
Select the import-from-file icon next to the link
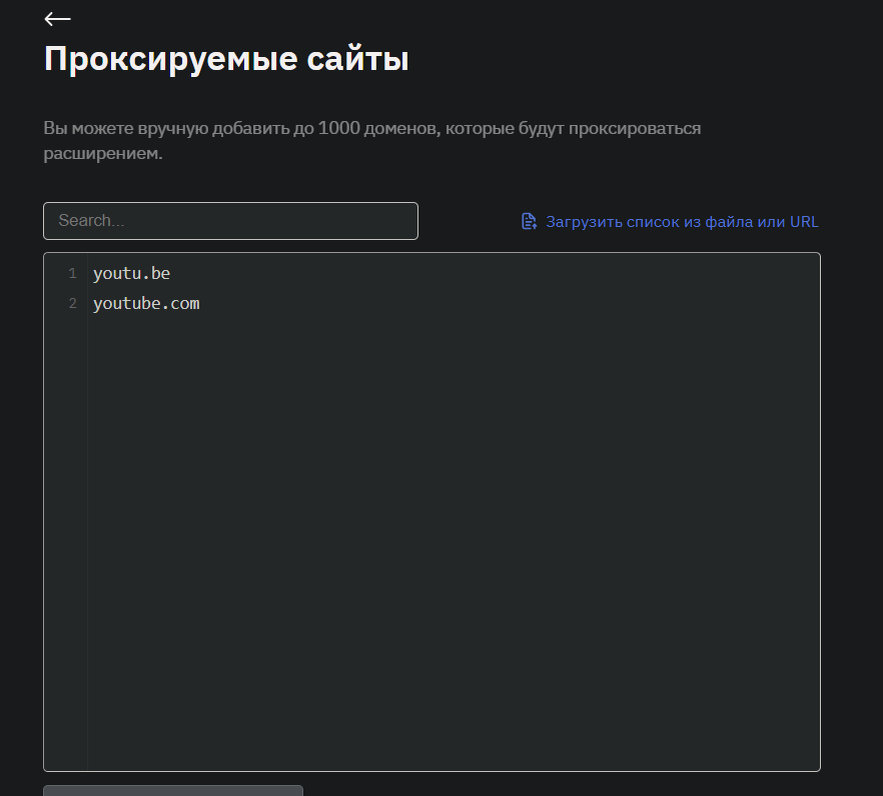527,221
